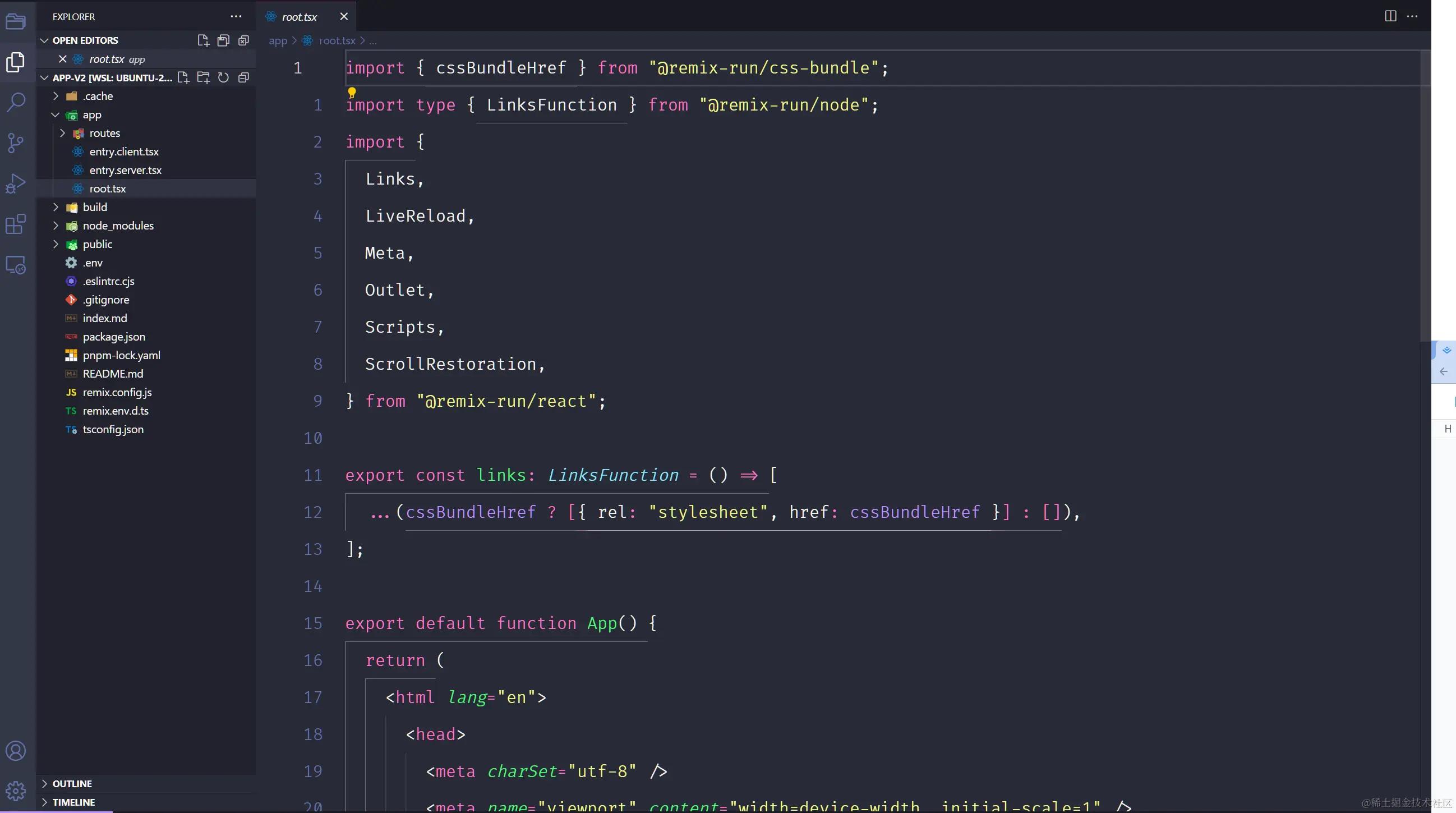Screen dimensions: 1456x813
Task: Open the .env file
Action: [x=146, y=263]
